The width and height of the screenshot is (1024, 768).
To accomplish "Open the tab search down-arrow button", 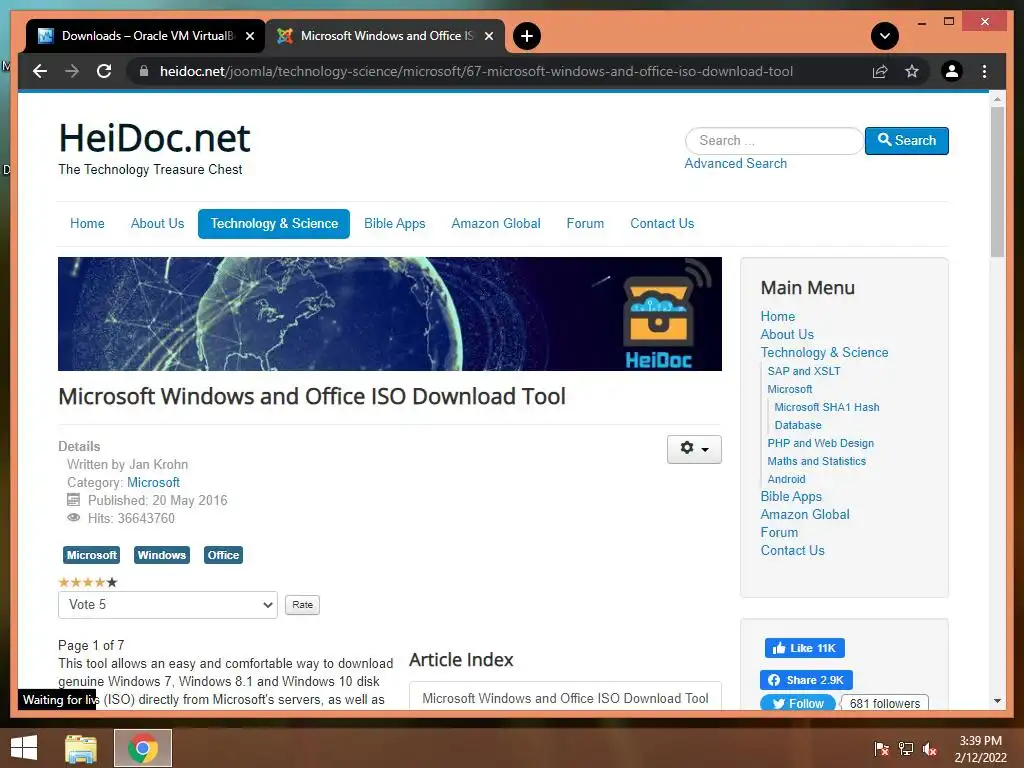I will [x=884, y=36].
